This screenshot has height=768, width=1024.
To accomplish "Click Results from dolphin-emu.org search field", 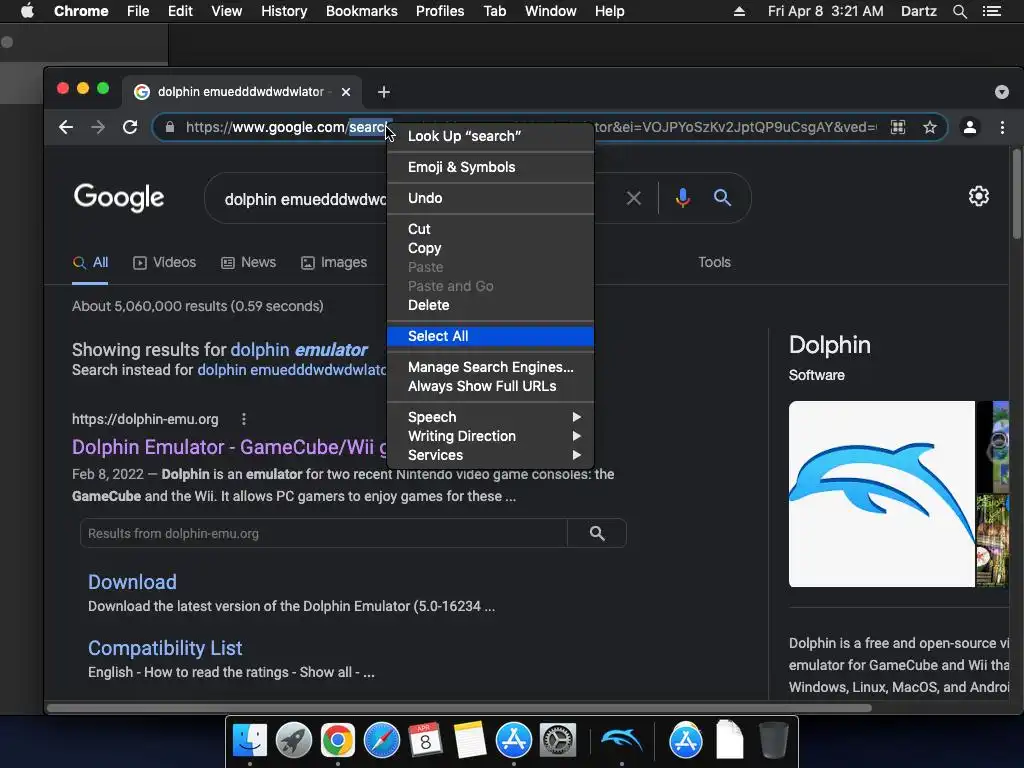I will coord(324,534).
